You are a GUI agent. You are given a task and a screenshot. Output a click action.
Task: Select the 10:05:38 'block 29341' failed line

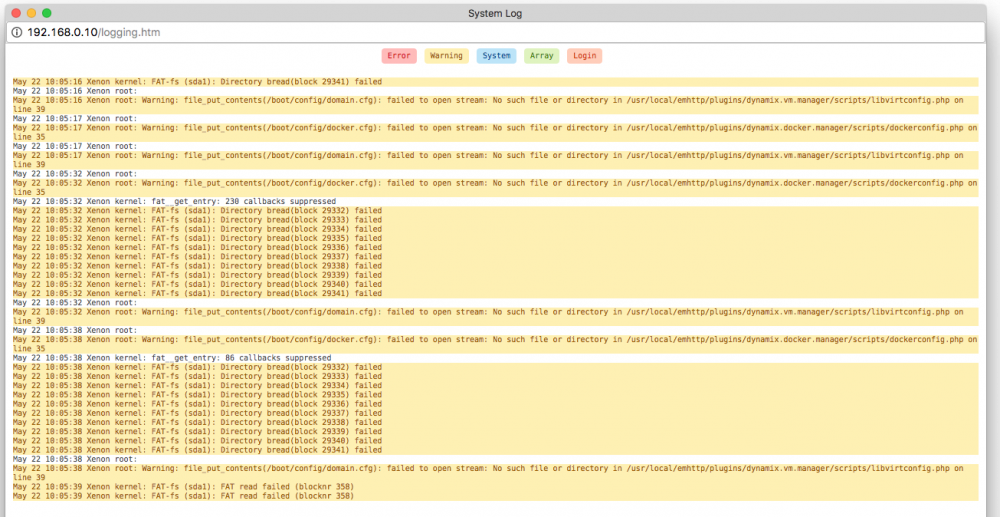(495, 450)
